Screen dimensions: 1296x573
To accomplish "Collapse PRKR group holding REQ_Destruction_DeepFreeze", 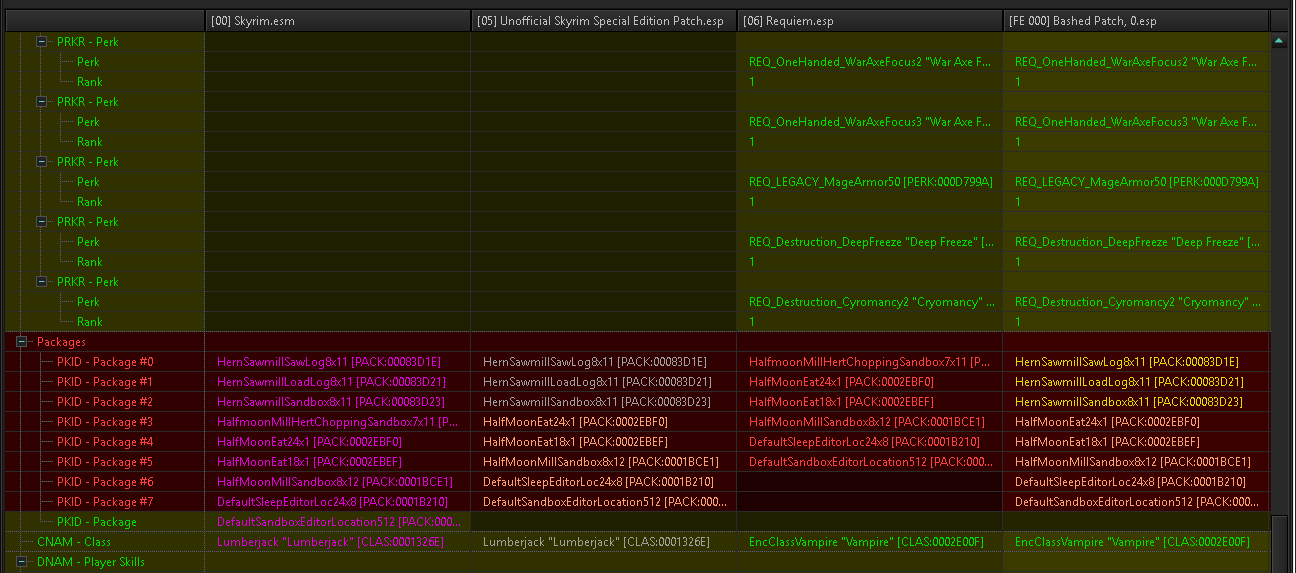I will click(x=42, y=222).
